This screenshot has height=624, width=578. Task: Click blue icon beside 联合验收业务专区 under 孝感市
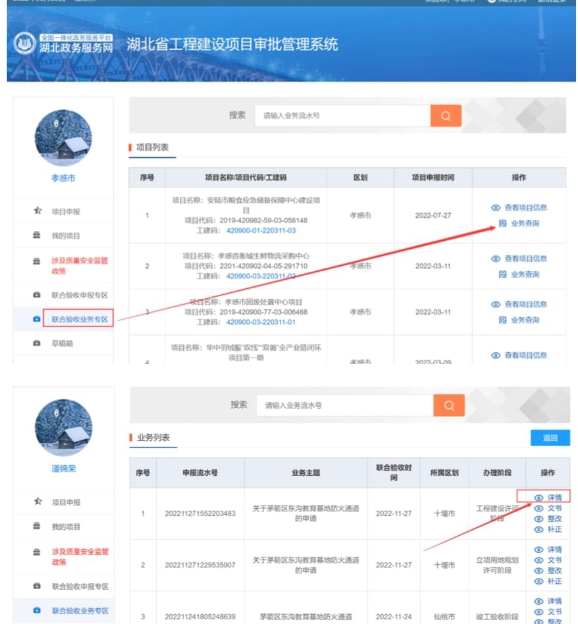click(37, 319)
